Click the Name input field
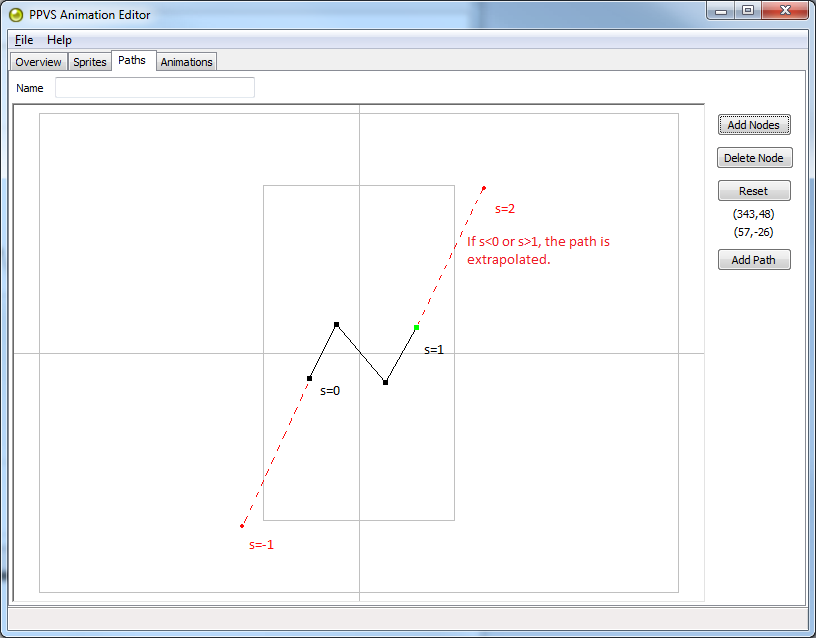Screen dimensions: 816x638 pos(155,87)
